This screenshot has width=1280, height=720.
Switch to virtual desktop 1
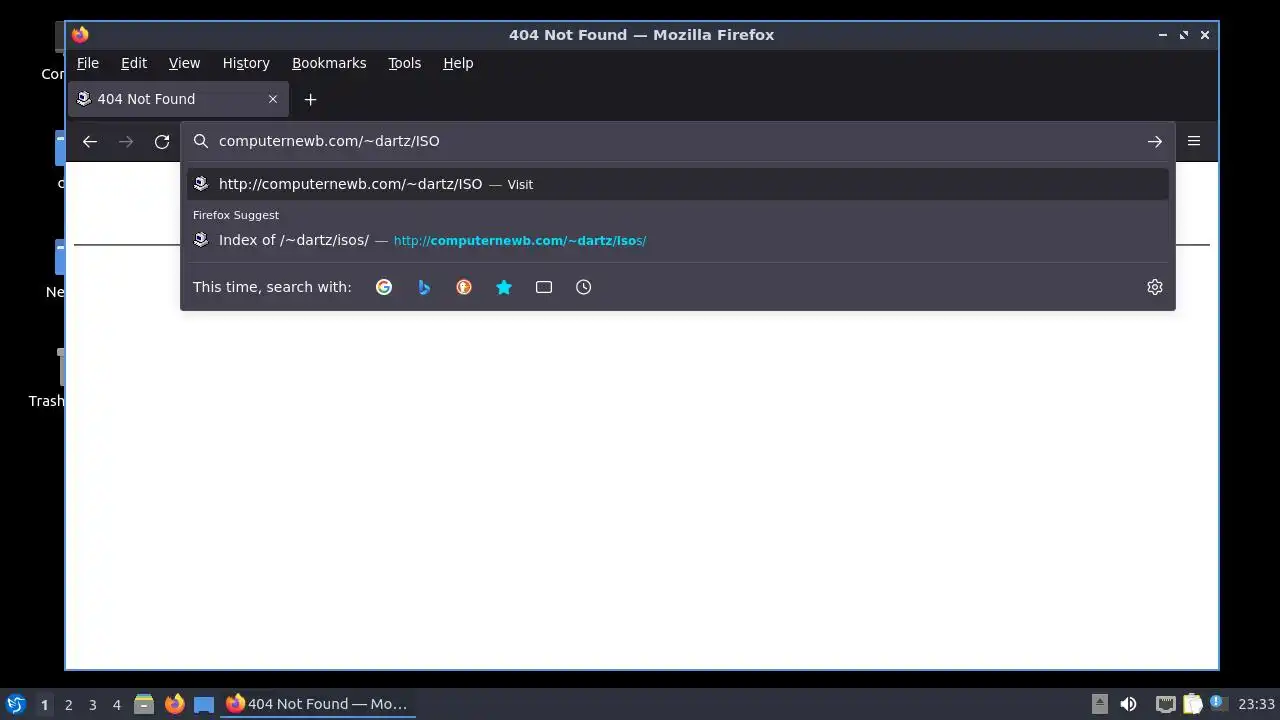click(44, 704)
